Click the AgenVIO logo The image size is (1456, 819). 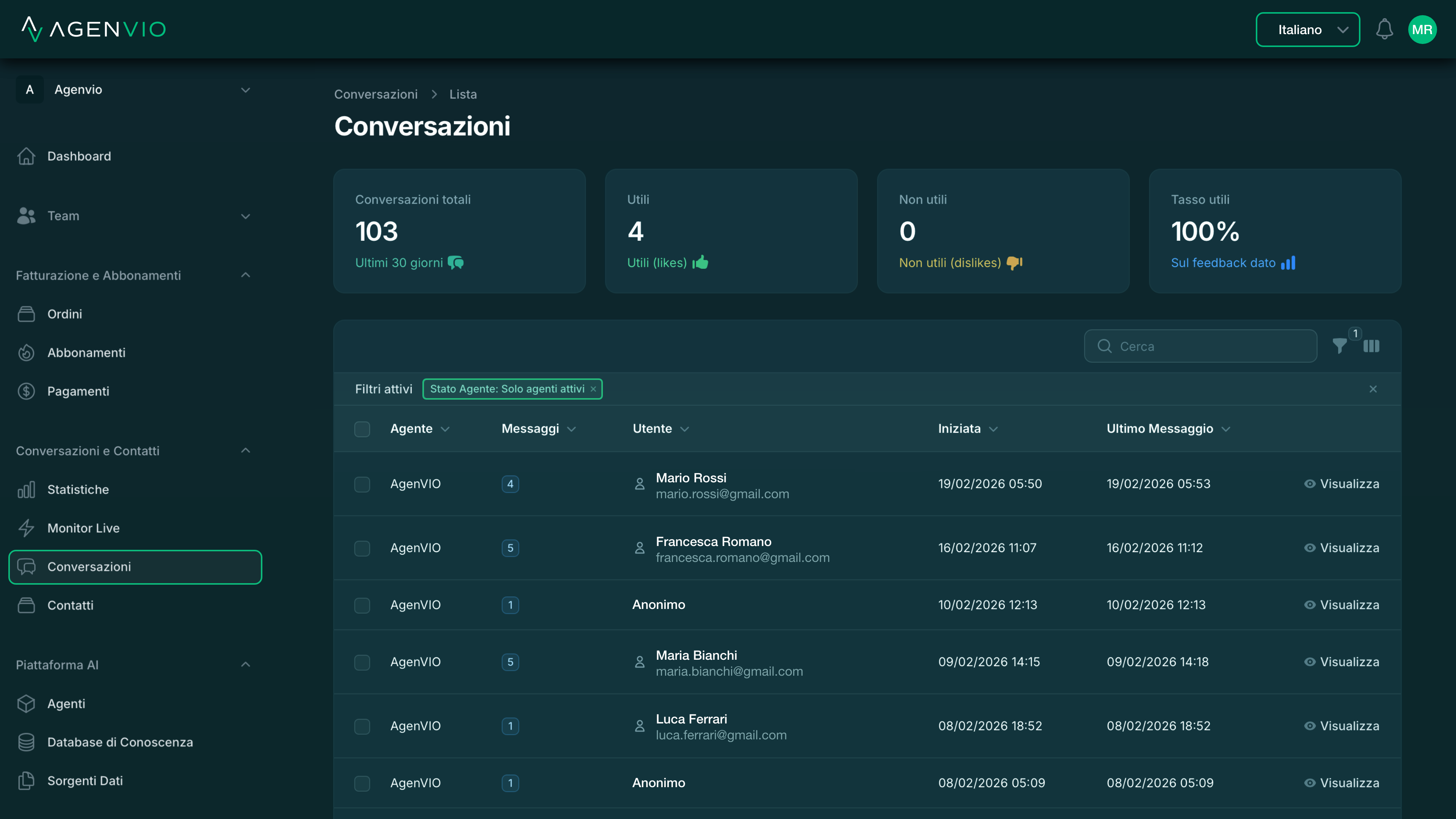[x=92, y=30]
